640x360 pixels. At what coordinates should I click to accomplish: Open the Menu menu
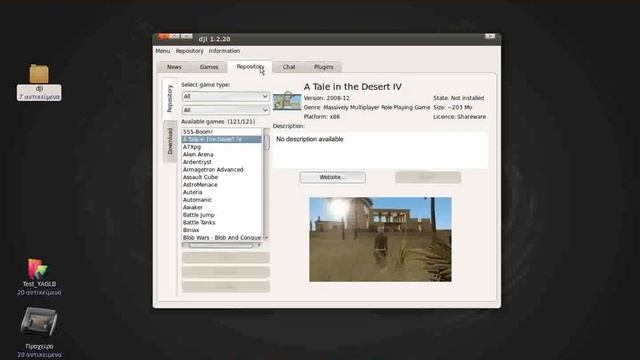tap(162, 51)
